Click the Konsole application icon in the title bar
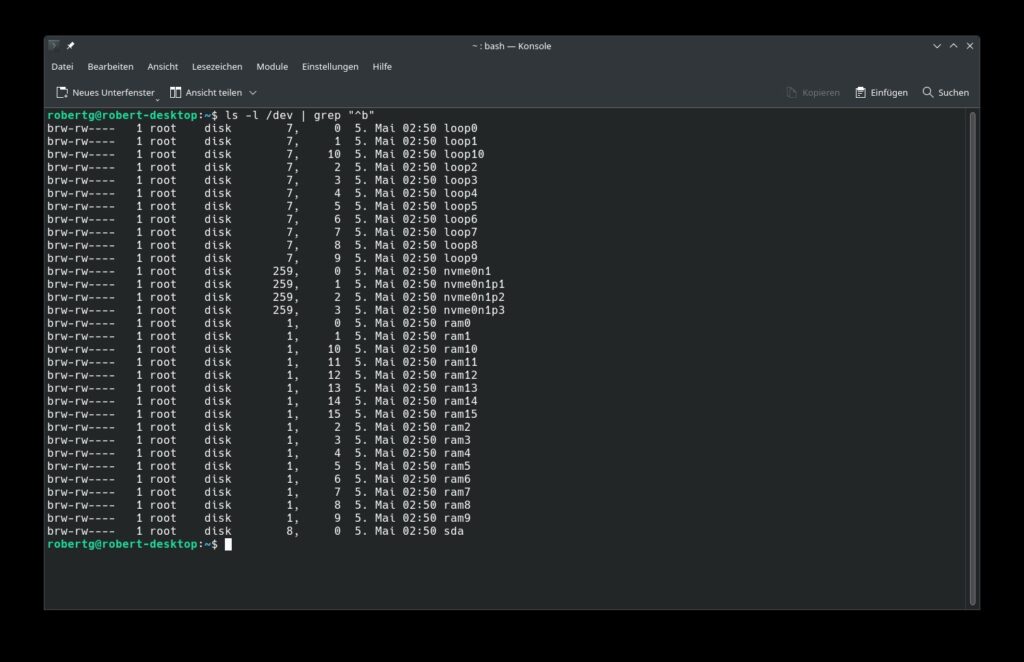The image size is (1024, 662). [x=54, y=45]
